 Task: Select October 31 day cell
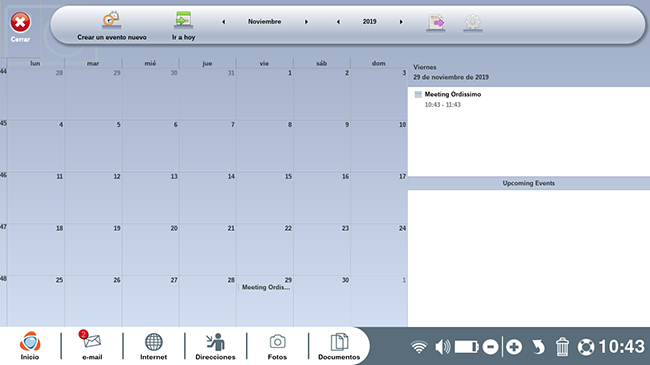(207, 94)
